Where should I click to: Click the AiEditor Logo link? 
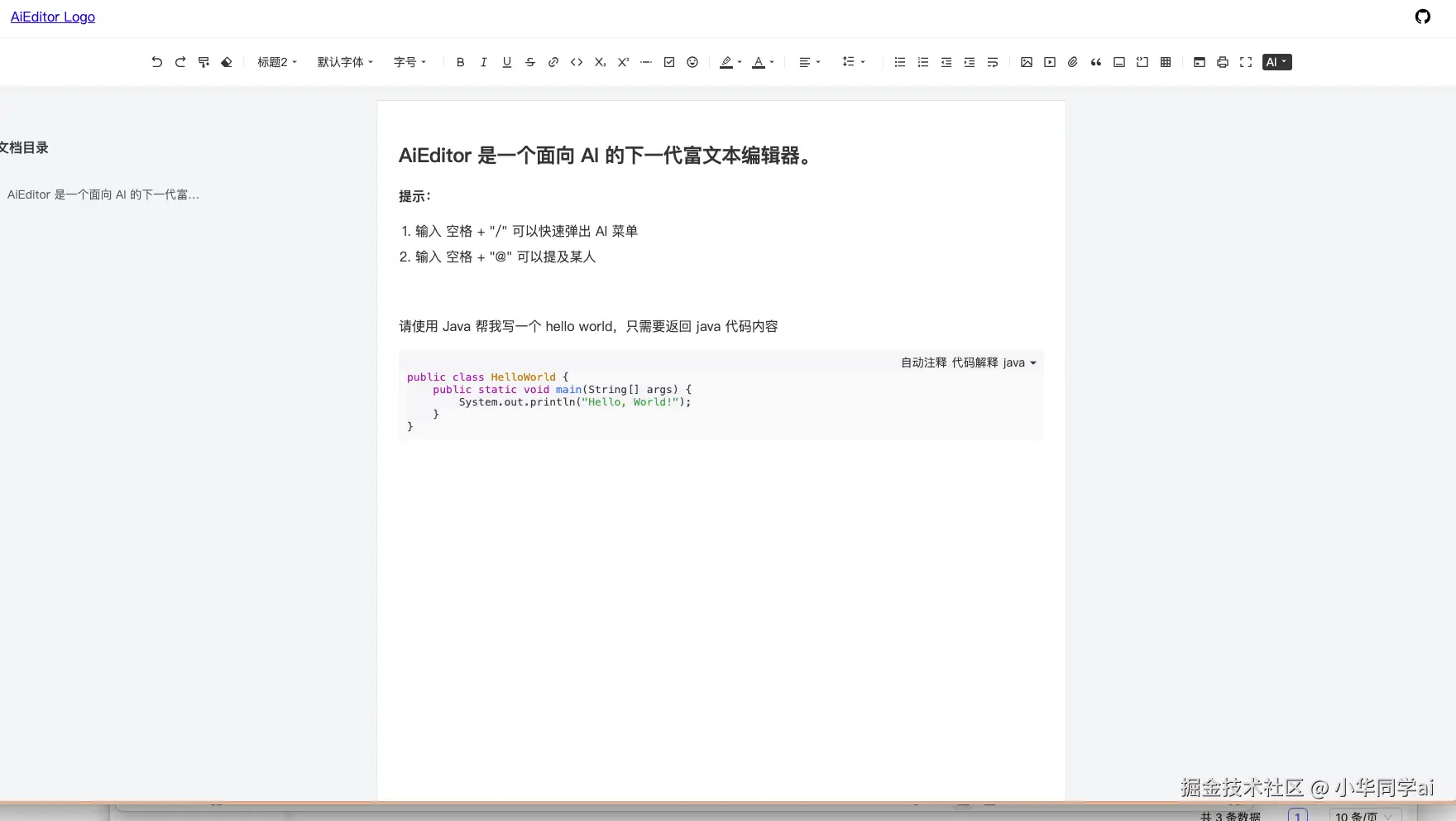53,17
